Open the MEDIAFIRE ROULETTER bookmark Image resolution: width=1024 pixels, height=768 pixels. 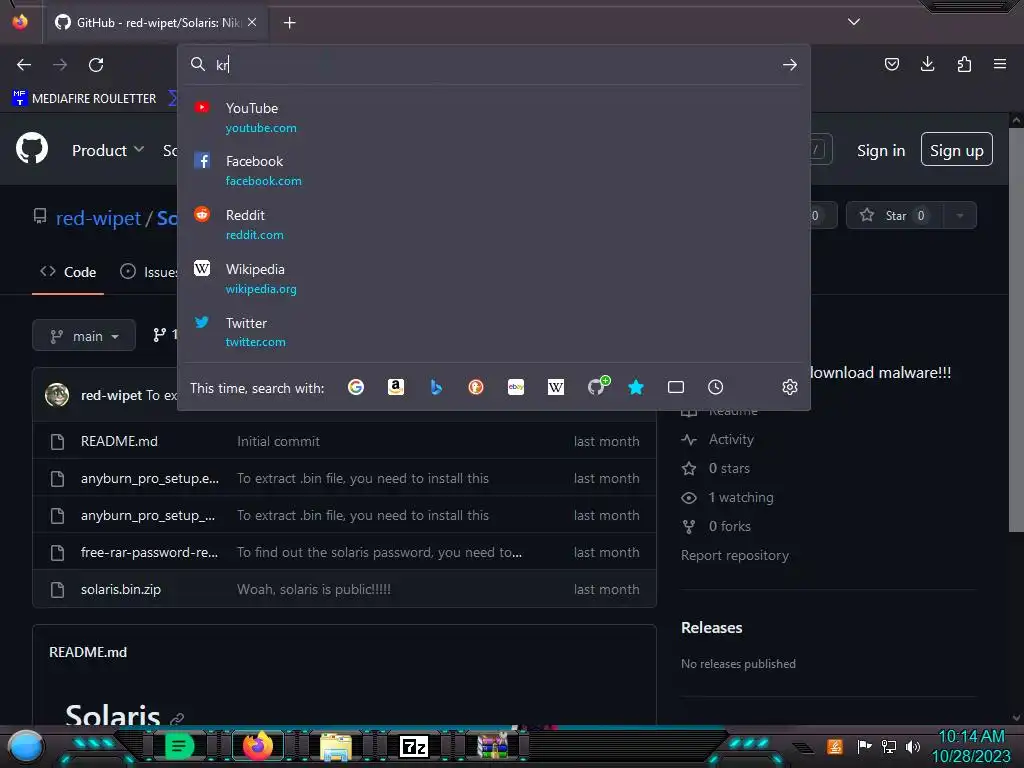click(84, 99)
